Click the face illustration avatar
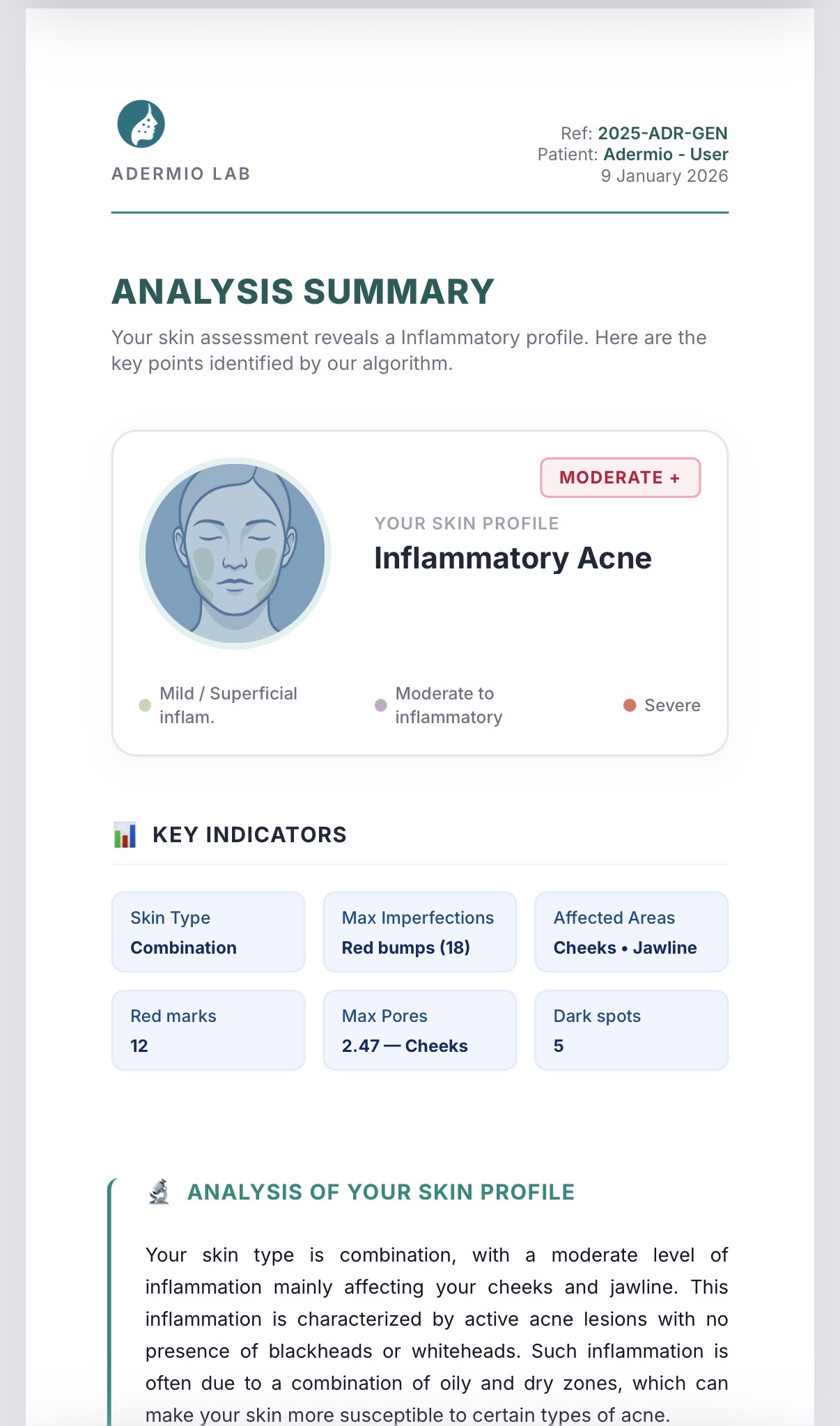Viewport: 840px width, 1426px height. [235, 553]
